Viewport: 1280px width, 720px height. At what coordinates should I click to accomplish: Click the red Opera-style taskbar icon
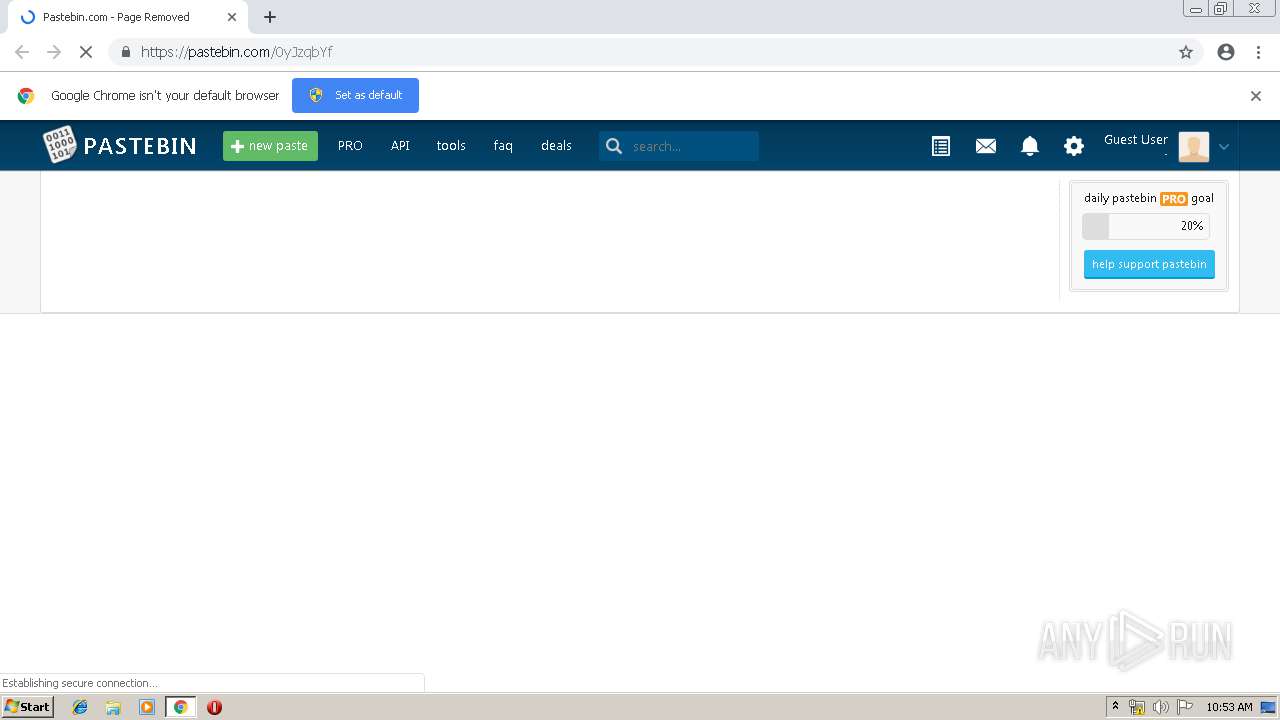pyautogui.click(x=214, y=707)
